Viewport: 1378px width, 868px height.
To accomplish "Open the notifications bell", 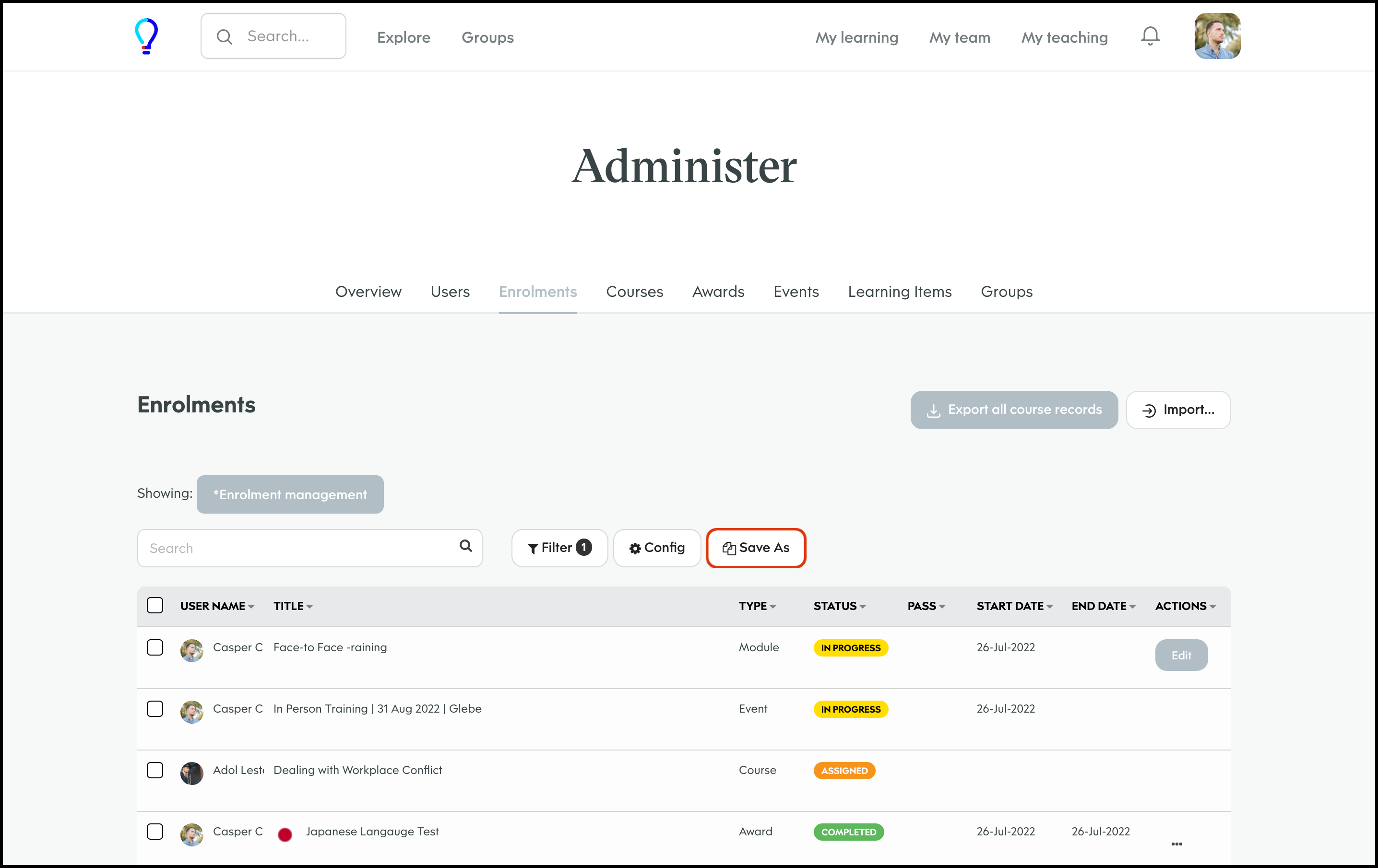I will (1150, 36).
